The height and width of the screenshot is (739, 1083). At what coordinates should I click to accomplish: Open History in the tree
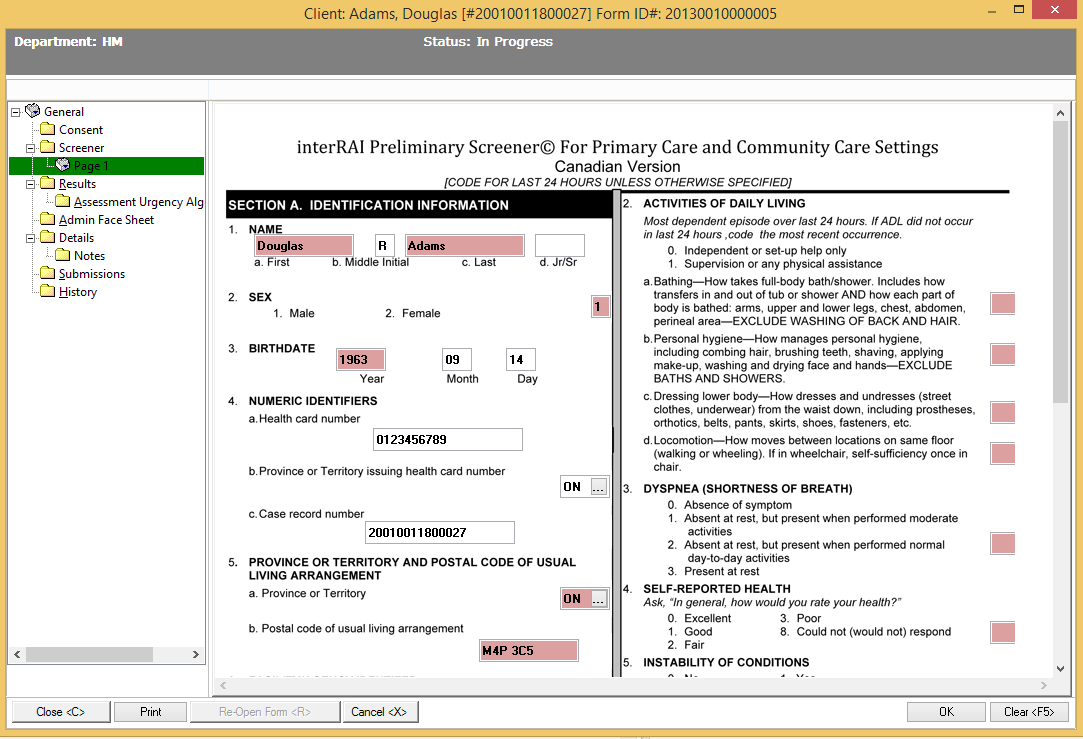(78, 291)
